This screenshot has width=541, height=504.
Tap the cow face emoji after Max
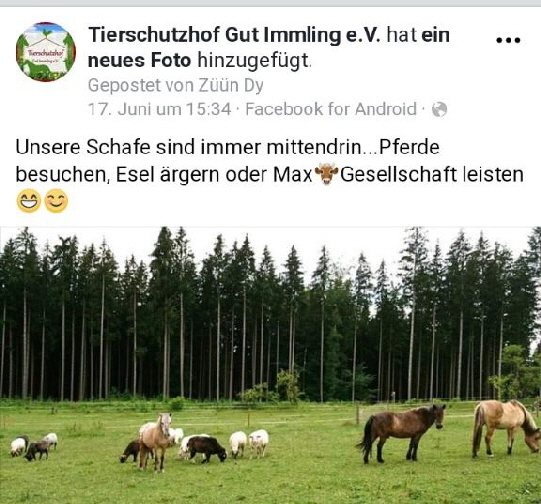click(326, 174)
